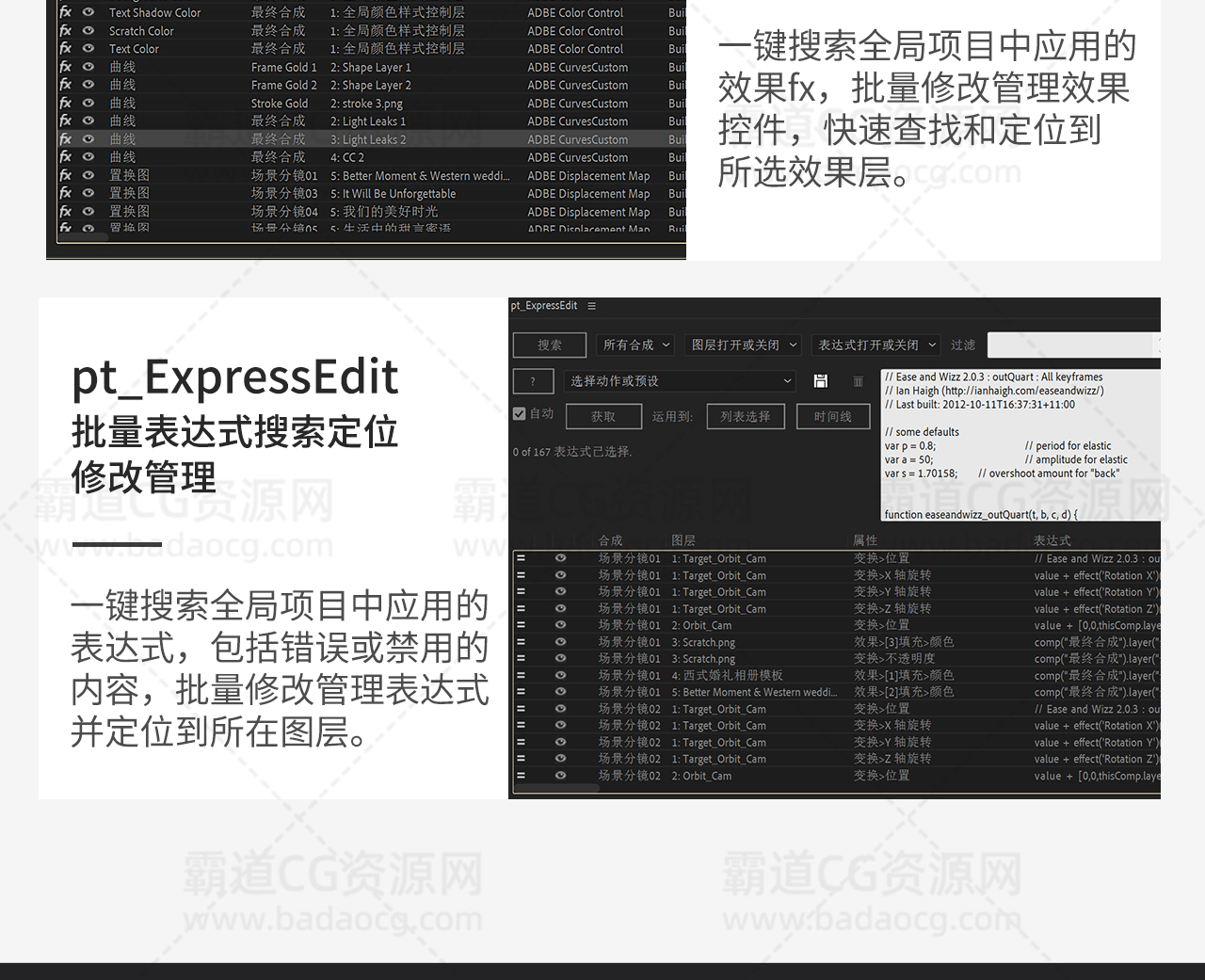This screenshot has width=1205, height=980.
Task: Select the pt_ExpressEdit panel tab title
Action: click(544, 306)
